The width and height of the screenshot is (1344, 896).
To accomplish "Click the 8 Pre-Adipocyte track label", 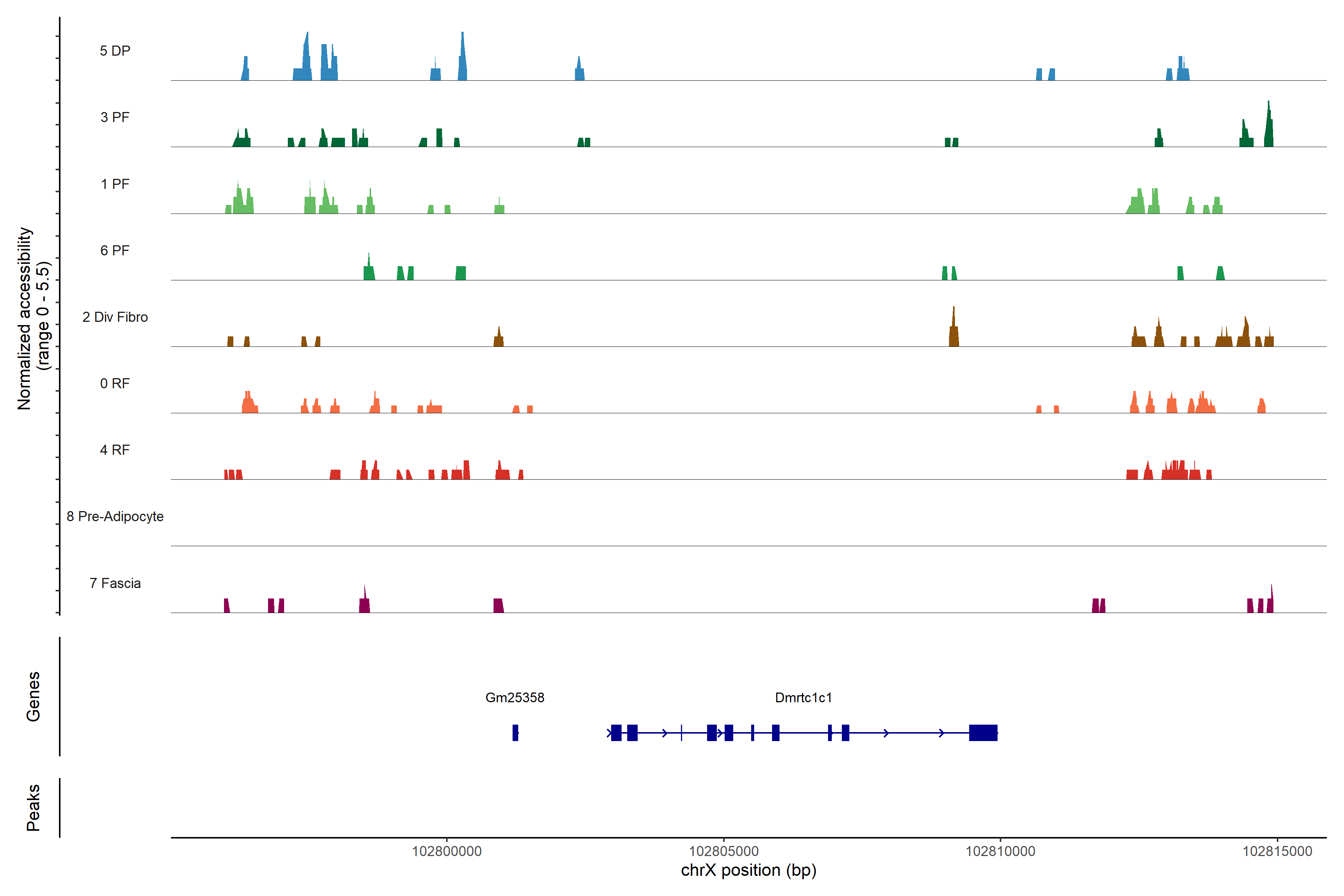I will [115, 517].
